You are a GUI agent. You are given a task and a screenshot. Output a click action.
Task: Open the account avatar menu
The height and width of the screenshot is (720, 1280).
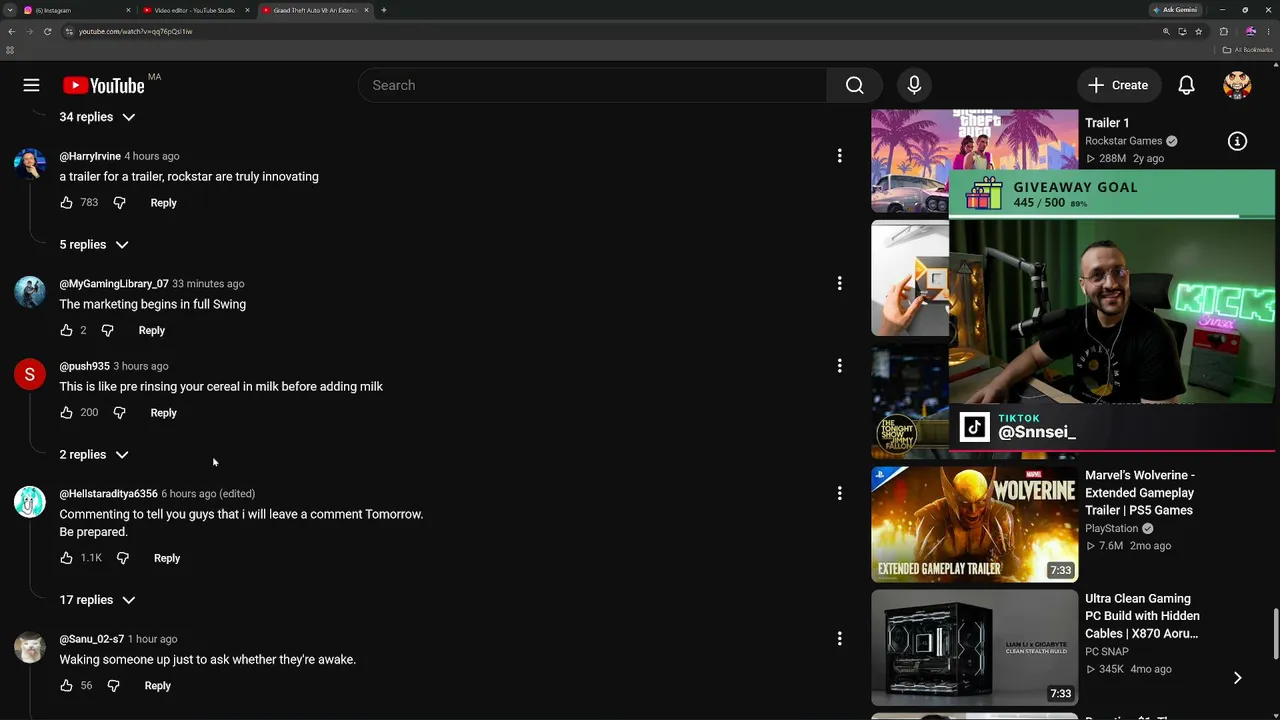pos(1237,85)
